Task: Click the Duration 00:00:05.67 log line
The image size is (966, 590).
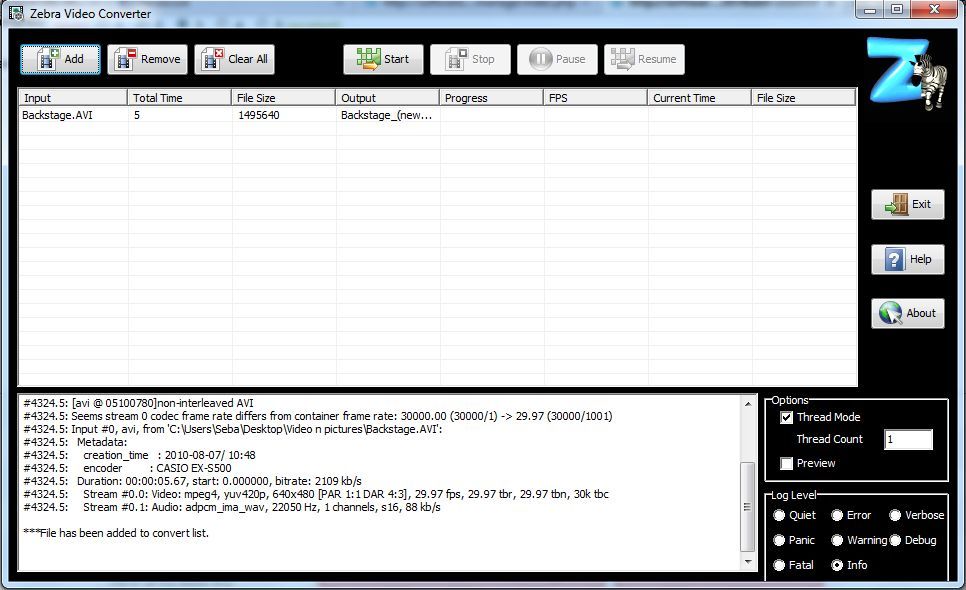Action: [x=192, y=481]
